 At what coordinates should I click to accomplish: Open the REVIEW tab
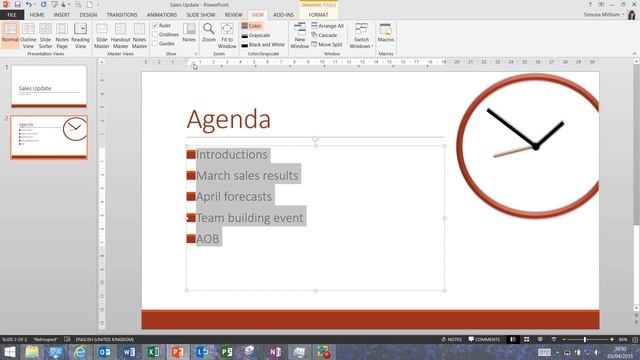[233, 15]
